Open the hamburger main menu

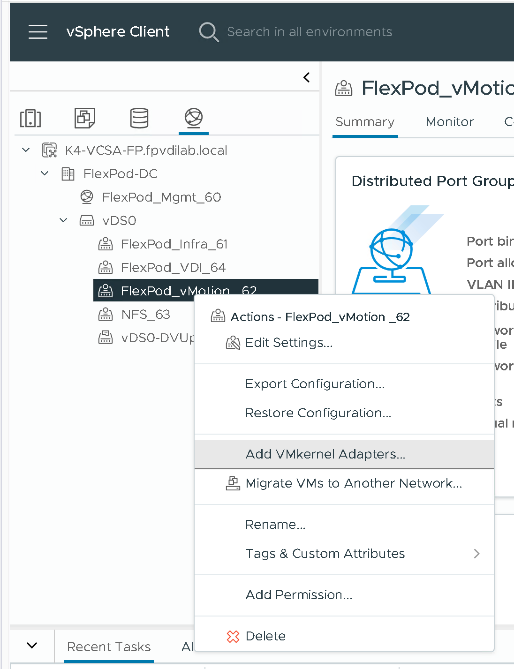38,32
